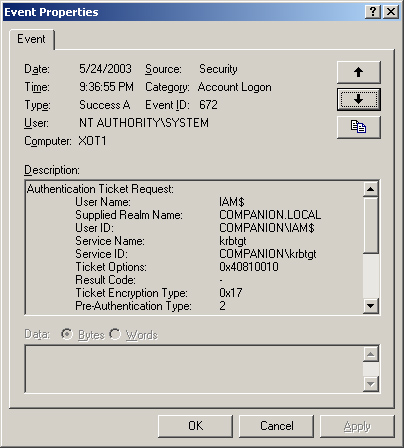Image resolution: width=404 pixels, height=448 pixels.
Task: Dismiss dialog with Cancel button
Action: click(276, 426)
